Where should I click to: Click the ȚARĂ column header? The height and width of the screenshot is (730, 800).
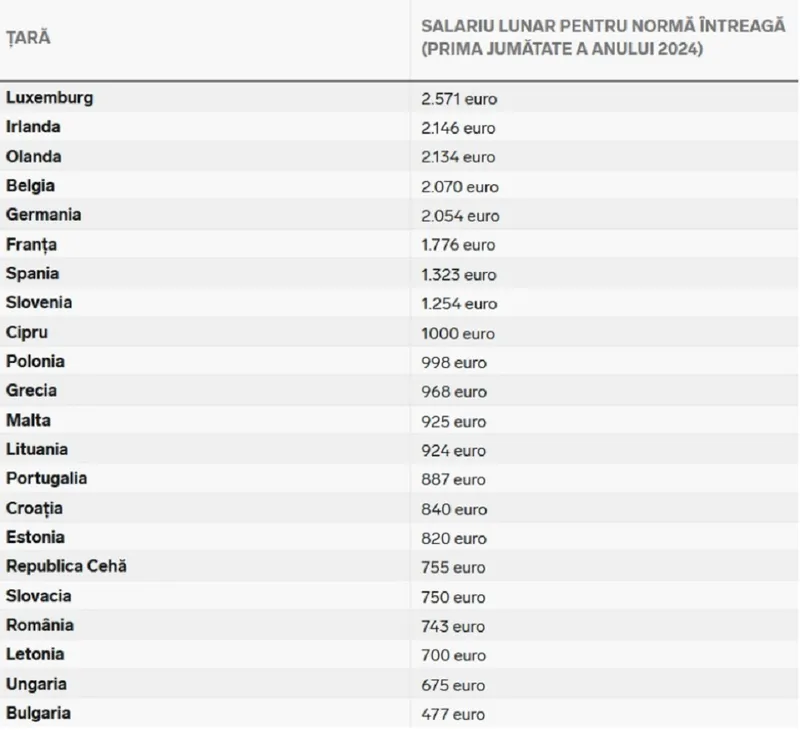[x=29, y=38]
